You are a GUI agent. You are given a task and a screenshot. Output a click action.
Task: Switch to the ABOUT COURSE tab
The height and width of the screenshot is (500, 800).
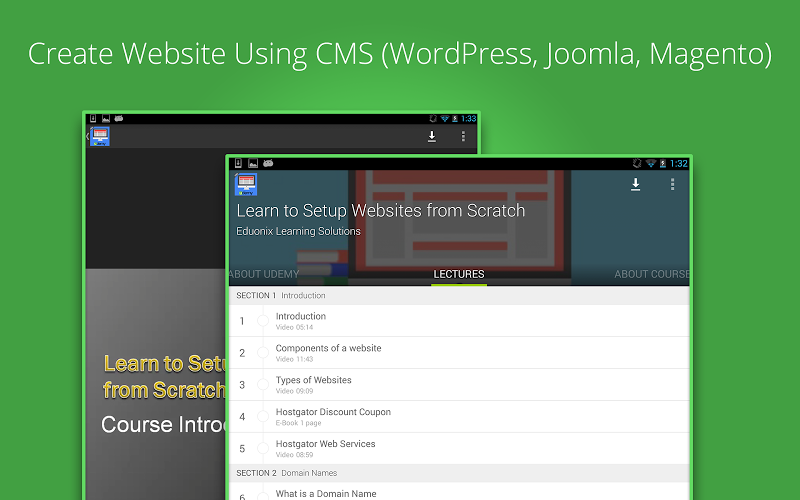(652, 274)
